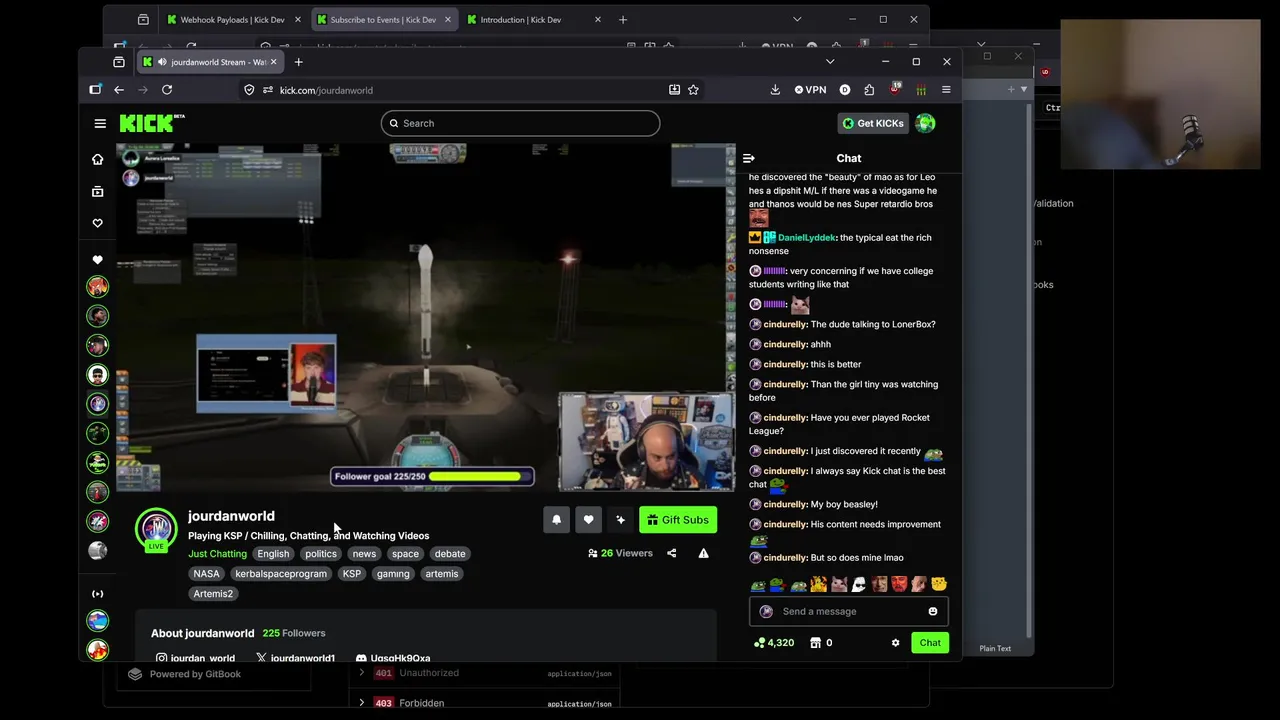1280x720 pixels.
Task: Click the sparkle subscribe button beside Gift Subs
Action: click(620, 520)
